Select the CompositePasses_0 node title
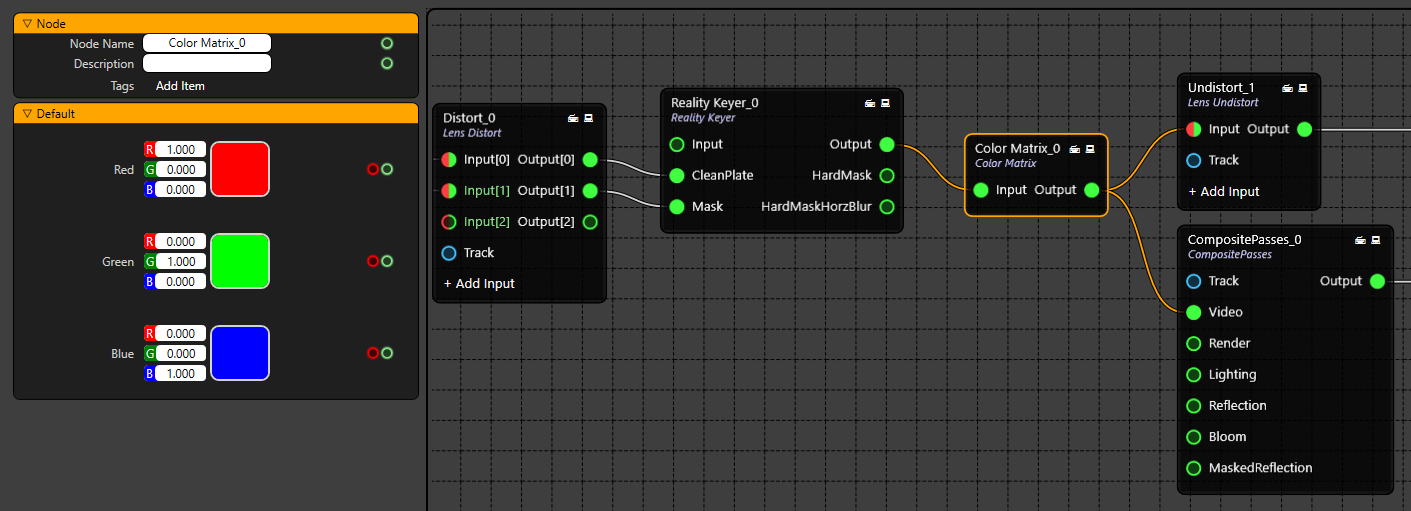Viewport: 1411px width, 511px height. (1242, 240)
